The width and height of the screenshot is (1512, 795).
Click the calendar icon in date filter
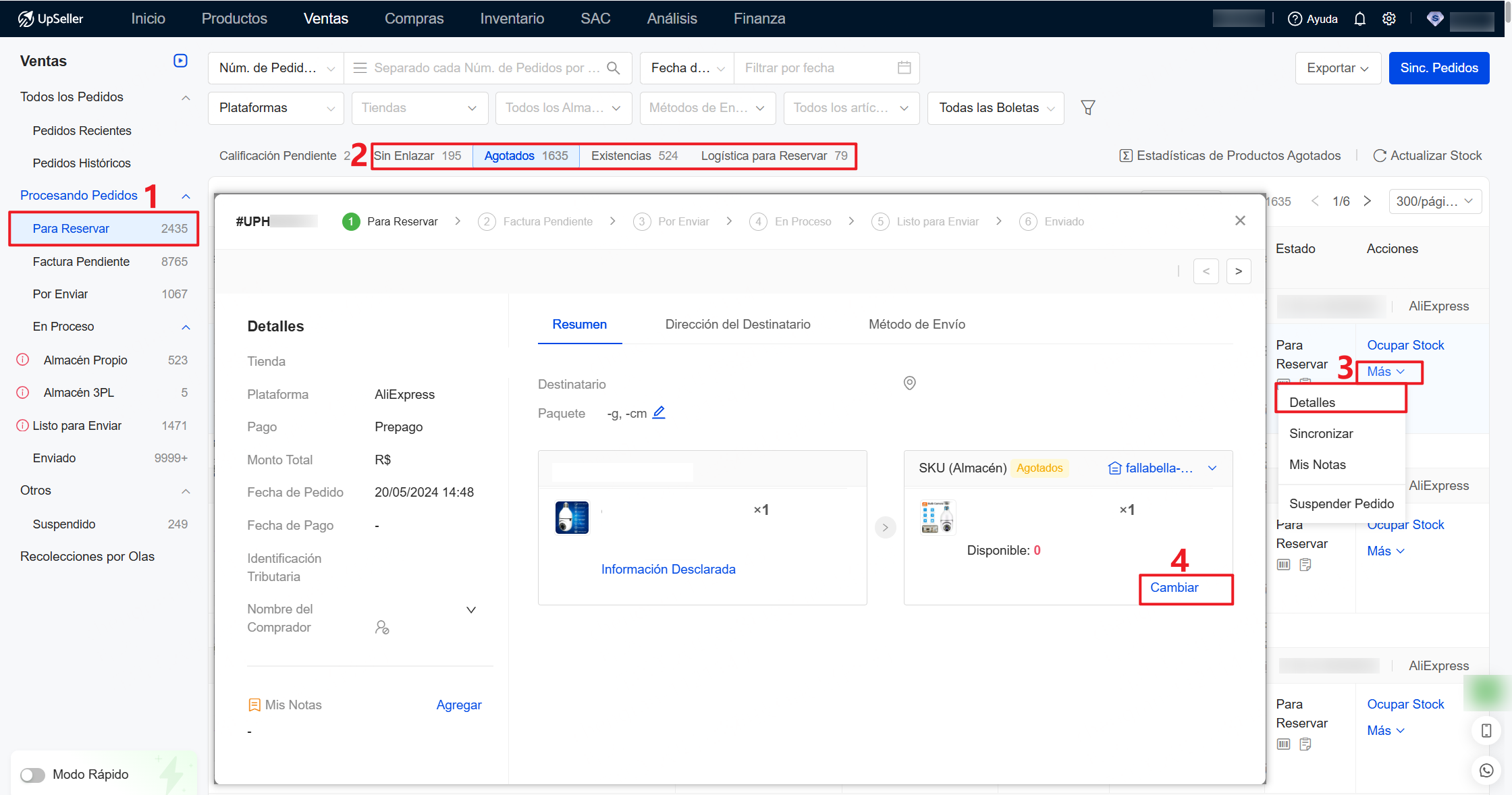tap(905, 67)
